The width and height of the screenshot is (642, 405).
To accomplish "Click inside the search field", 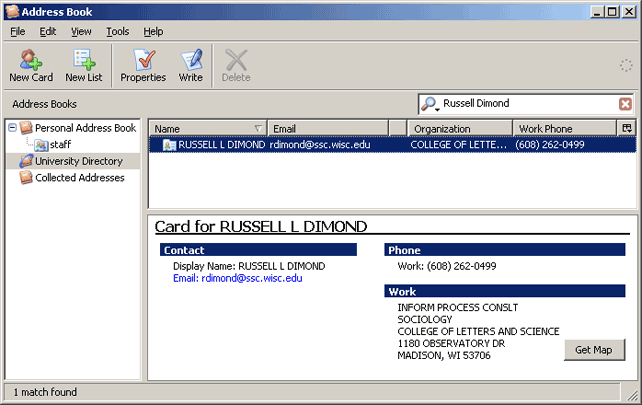I will pos(528,104).
